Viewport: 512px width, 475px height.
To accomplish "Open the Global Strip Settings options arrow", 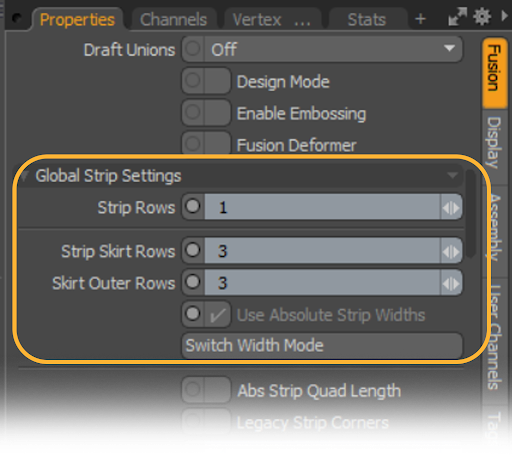I will pos(452,175).
